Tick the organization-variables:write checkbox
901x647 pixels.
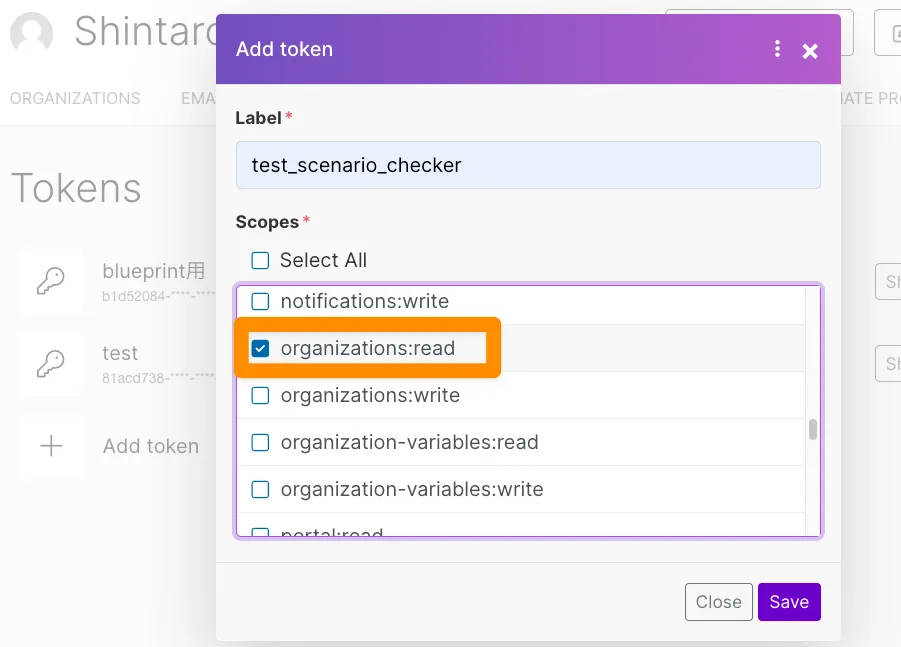260,489
